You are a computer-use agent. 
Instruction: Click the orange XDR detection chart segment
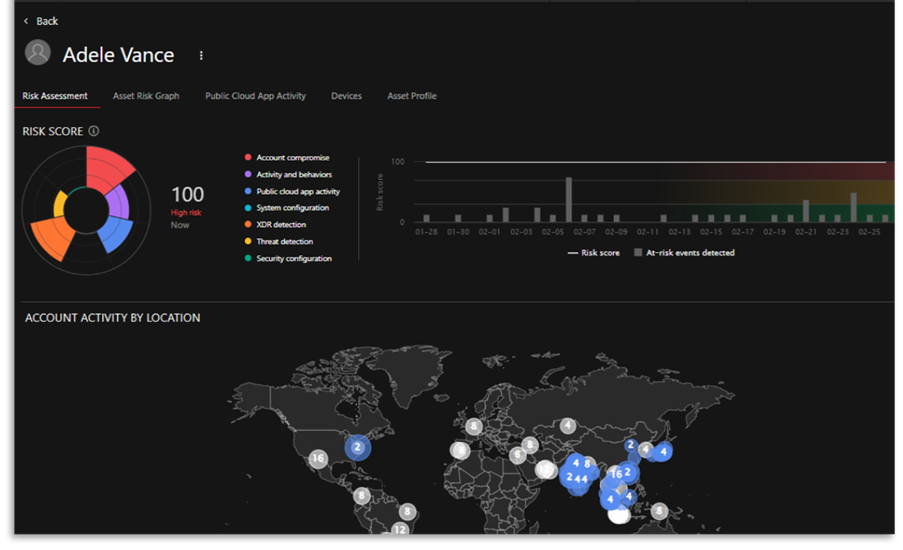point(50,239)
